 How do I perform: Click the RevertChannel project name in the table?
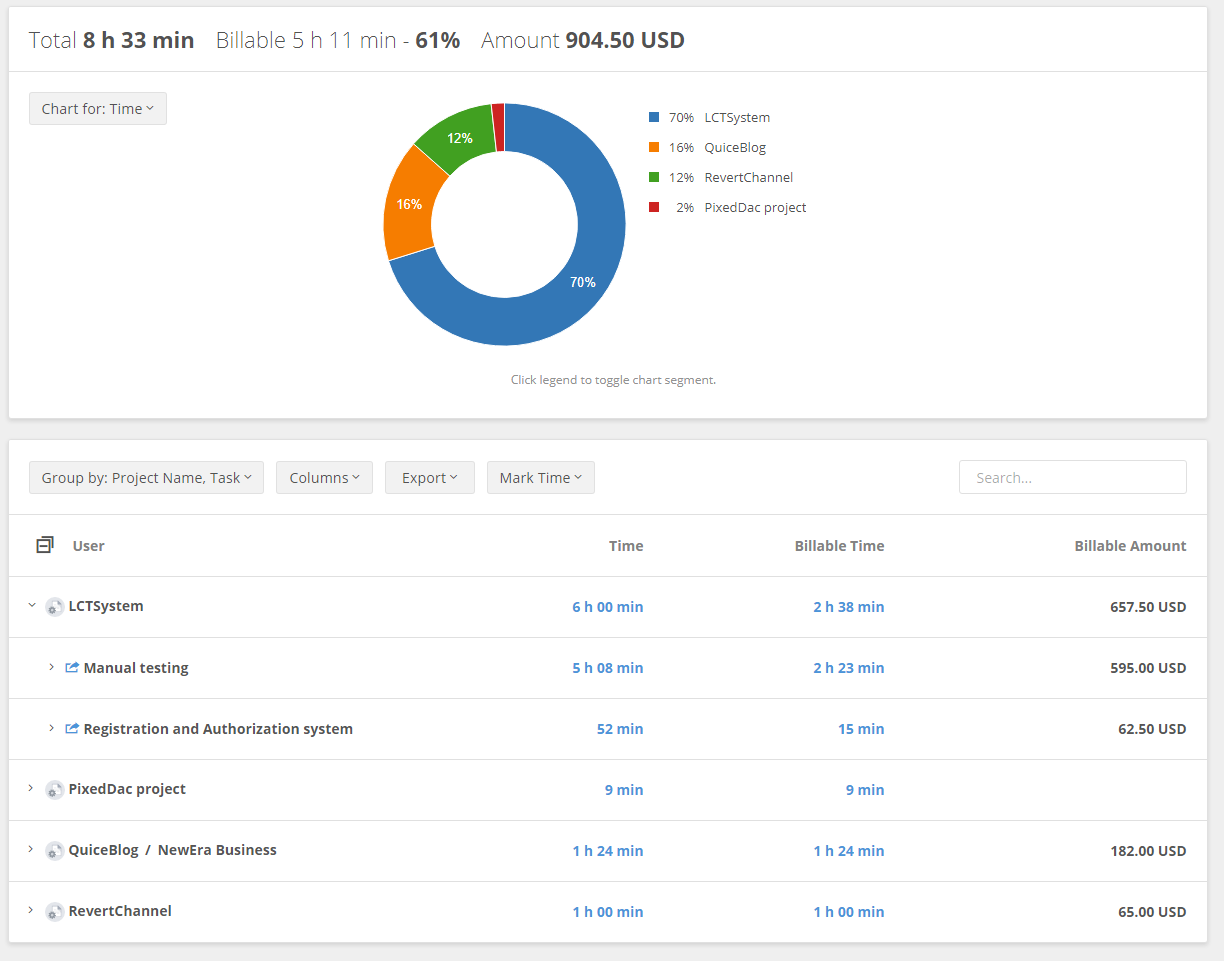click(120, 911)
